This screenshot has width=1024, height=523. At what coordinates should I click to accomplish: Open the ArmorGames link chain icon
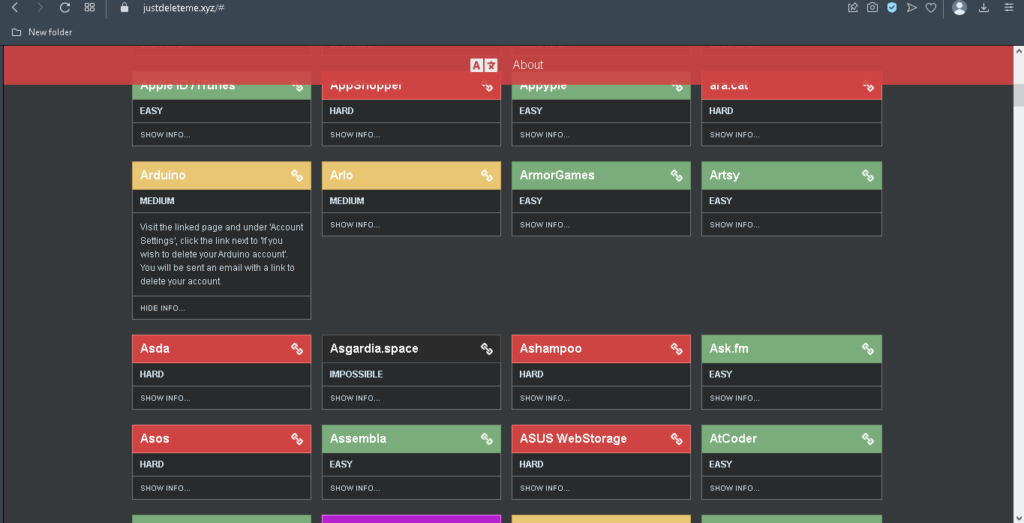pos(677,176)
